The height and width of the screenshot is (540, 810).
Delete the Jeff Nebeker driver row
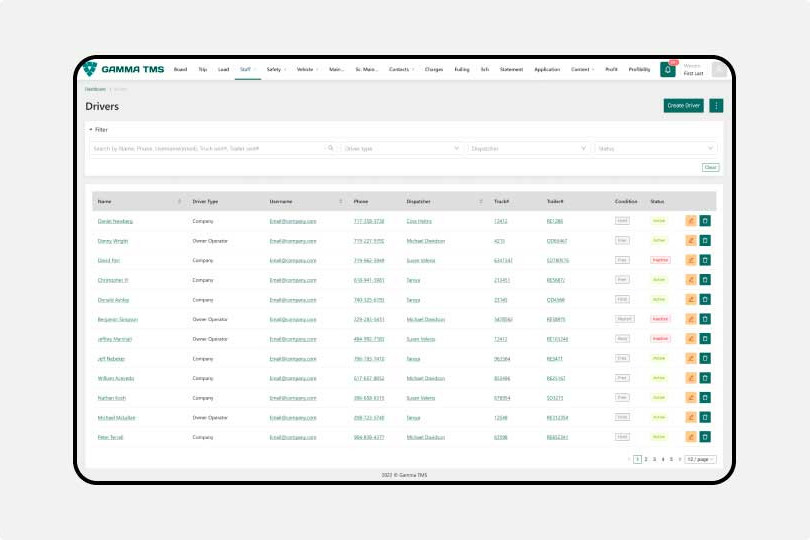pos(704,358)
